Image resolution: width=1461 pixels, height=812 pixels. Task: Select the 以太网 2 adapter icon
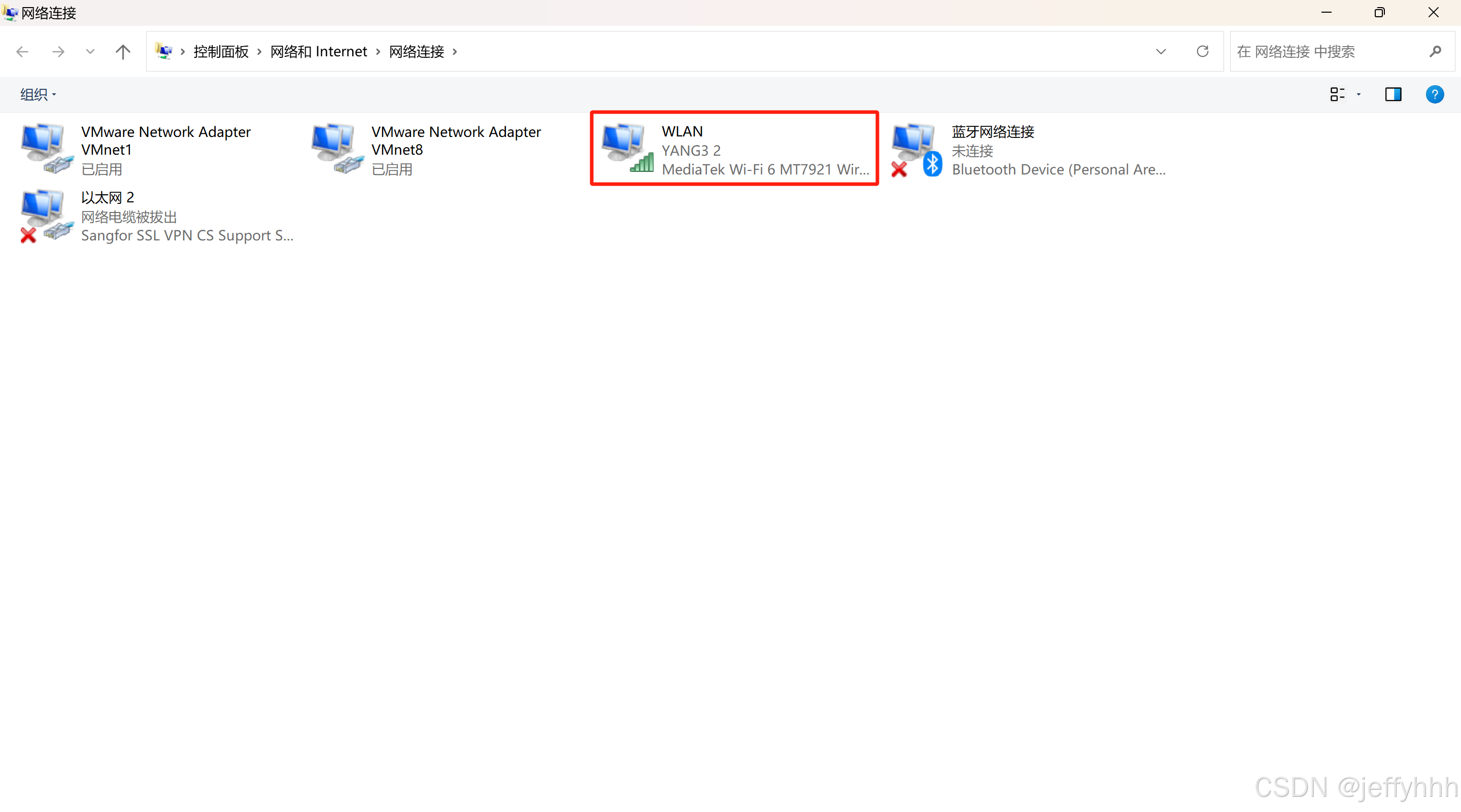(47, 216)
